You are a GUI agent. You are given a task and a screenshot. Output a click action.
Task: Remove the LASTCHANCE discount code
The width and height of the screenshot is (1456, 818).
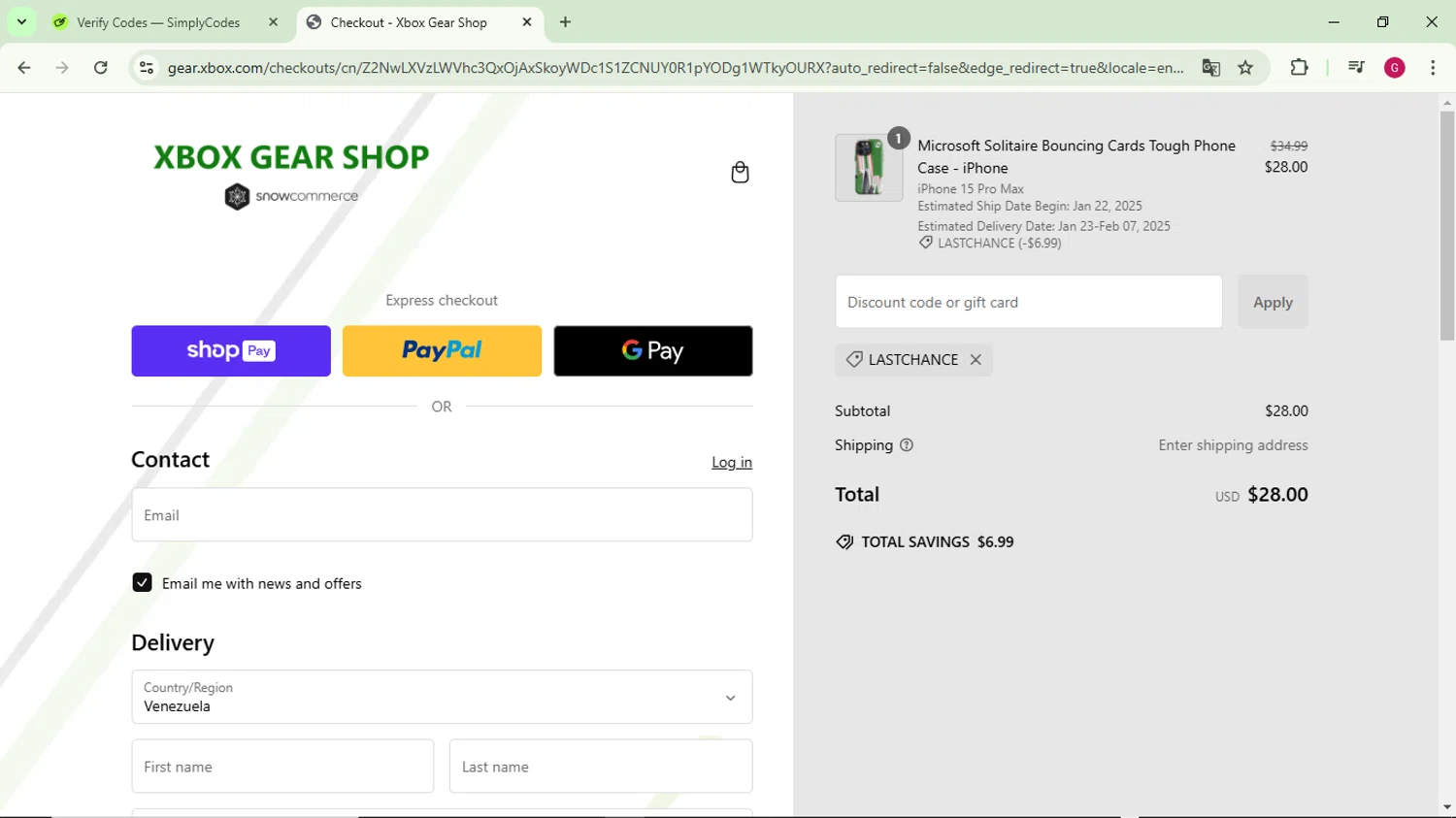pyautogui.click(x=976, y=360)
